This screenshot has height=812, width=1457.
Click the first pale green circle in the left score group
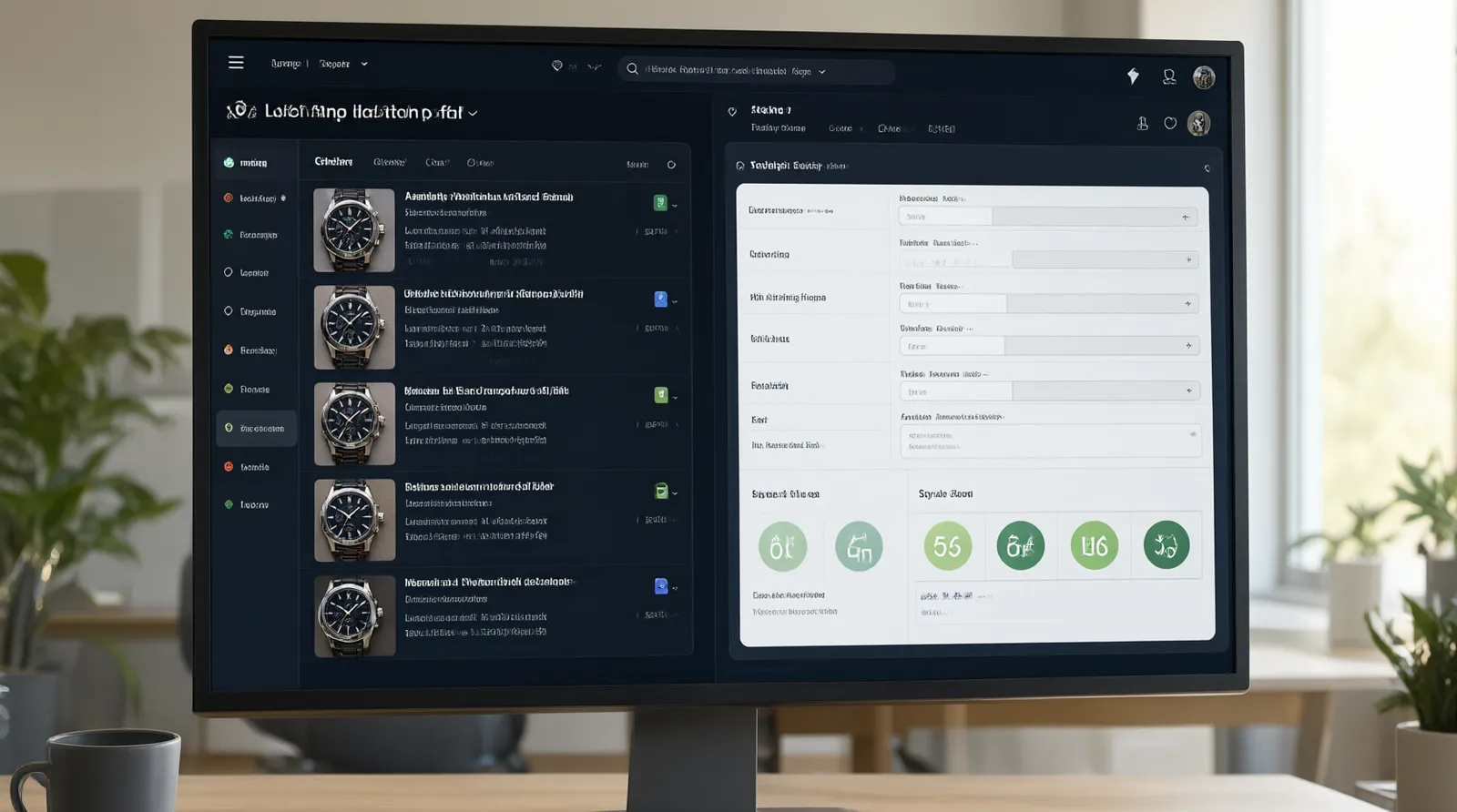click(x=782, y=547)
